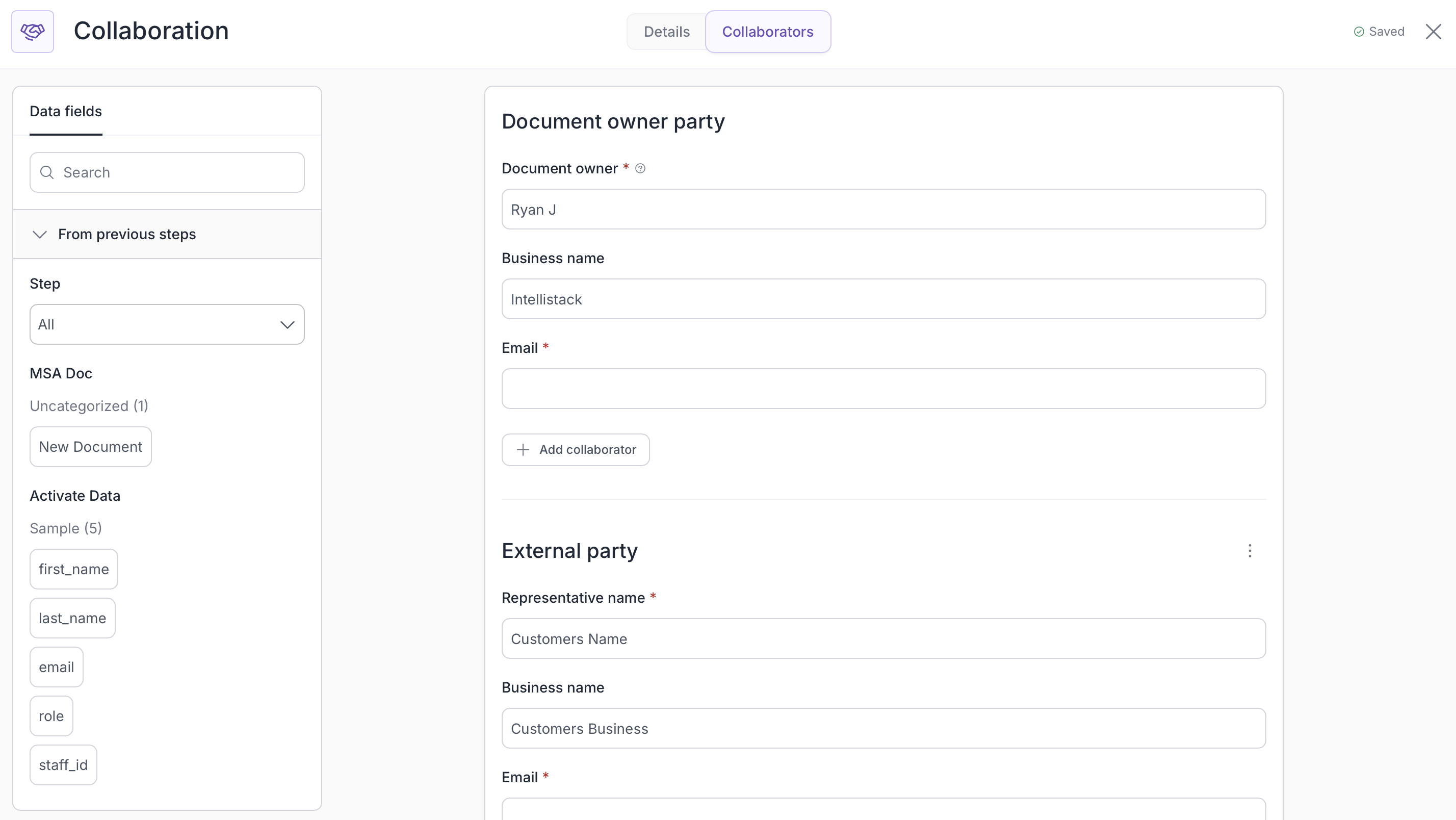Viewport: 1456px width, 820px height.
Task: Click the Collaboration handshake icon
Action: point(32,32)
